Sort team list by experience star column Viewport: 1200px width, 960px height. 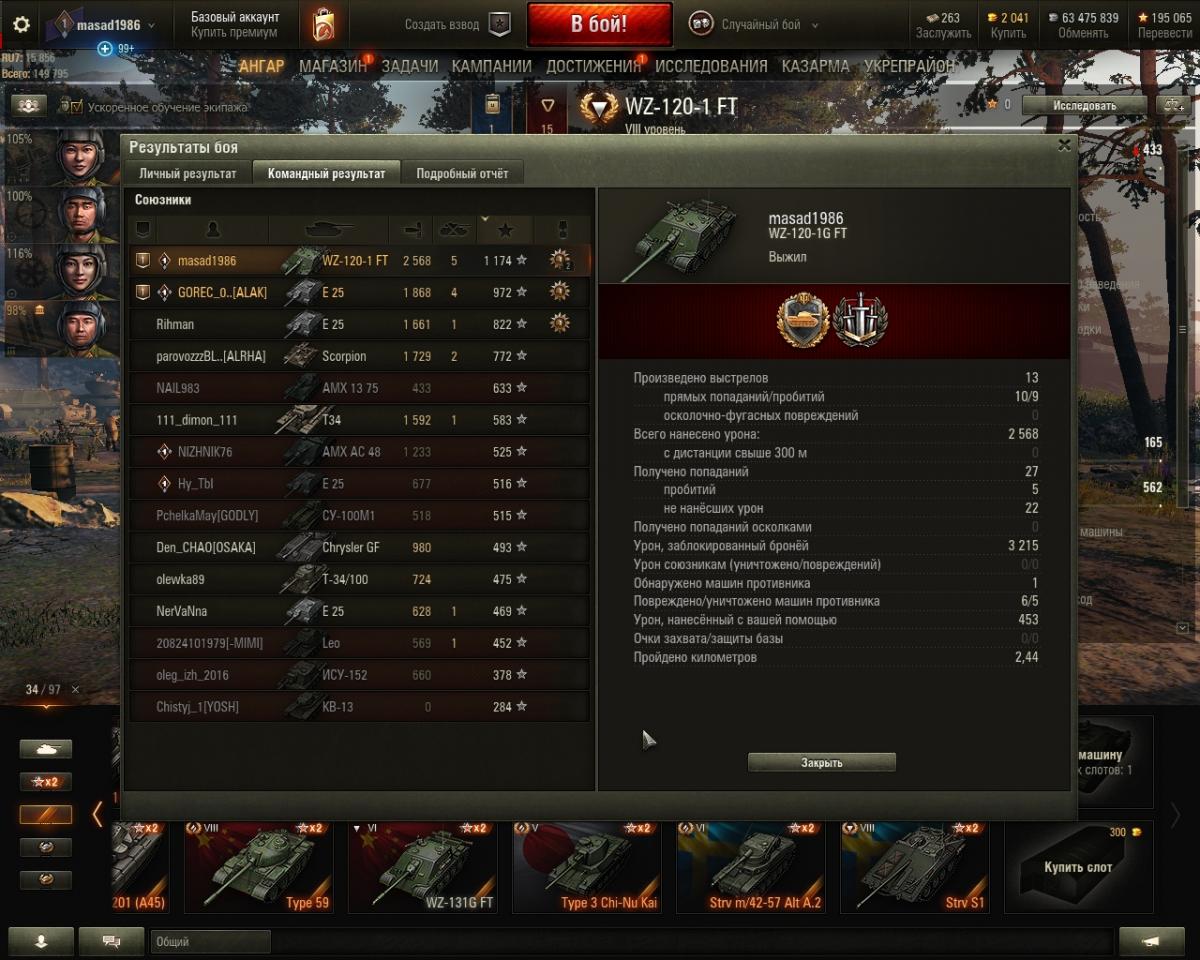click(x=505, y=230)
